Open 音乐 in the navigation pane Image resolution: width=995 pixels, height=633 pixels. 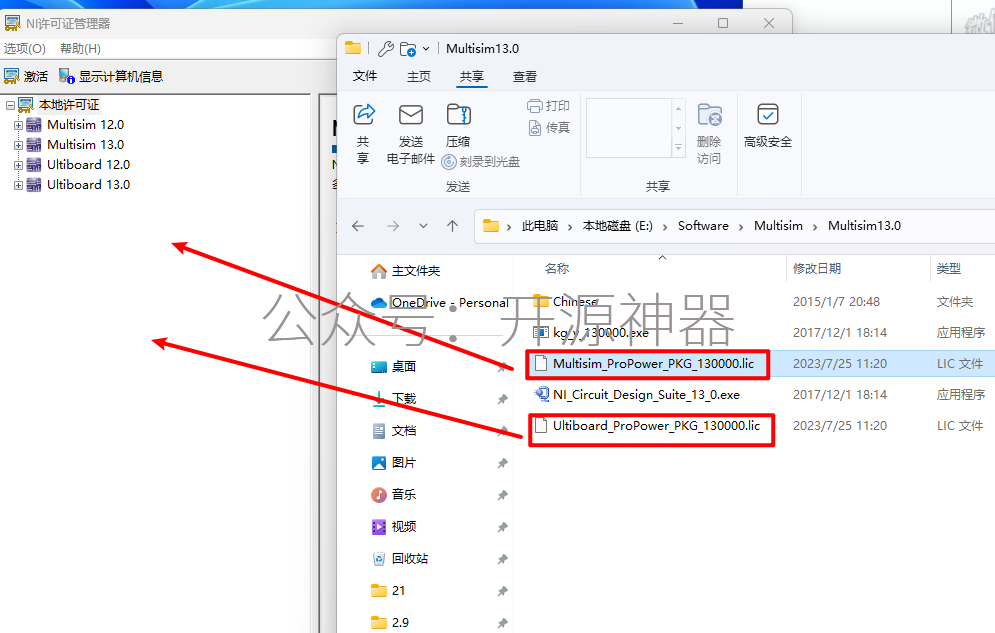(394, 494)
